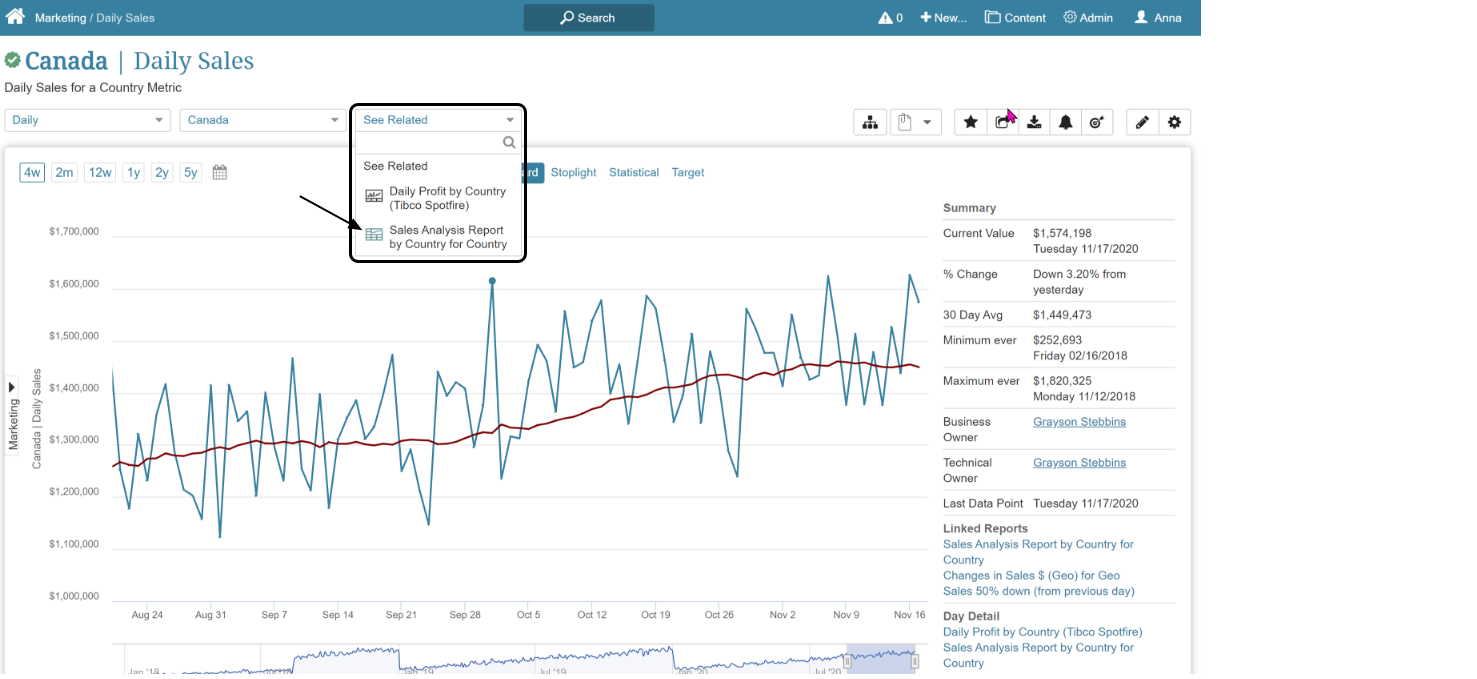This screenshot has height=679, width=1477.
Task: Download the chart data via download icon
Action: pos(1034,122)
